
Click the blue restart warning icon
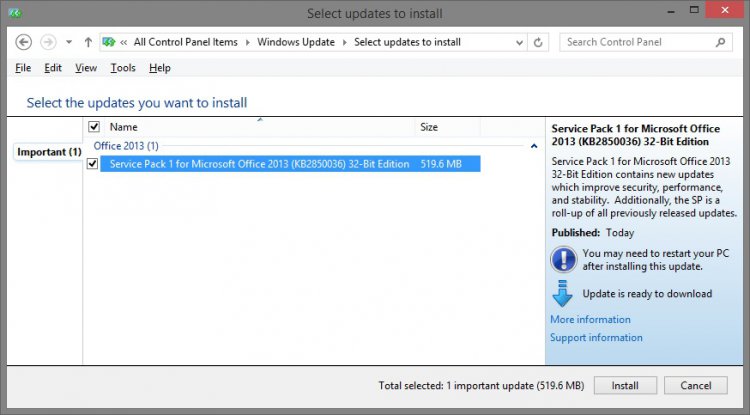pos(563,260)
